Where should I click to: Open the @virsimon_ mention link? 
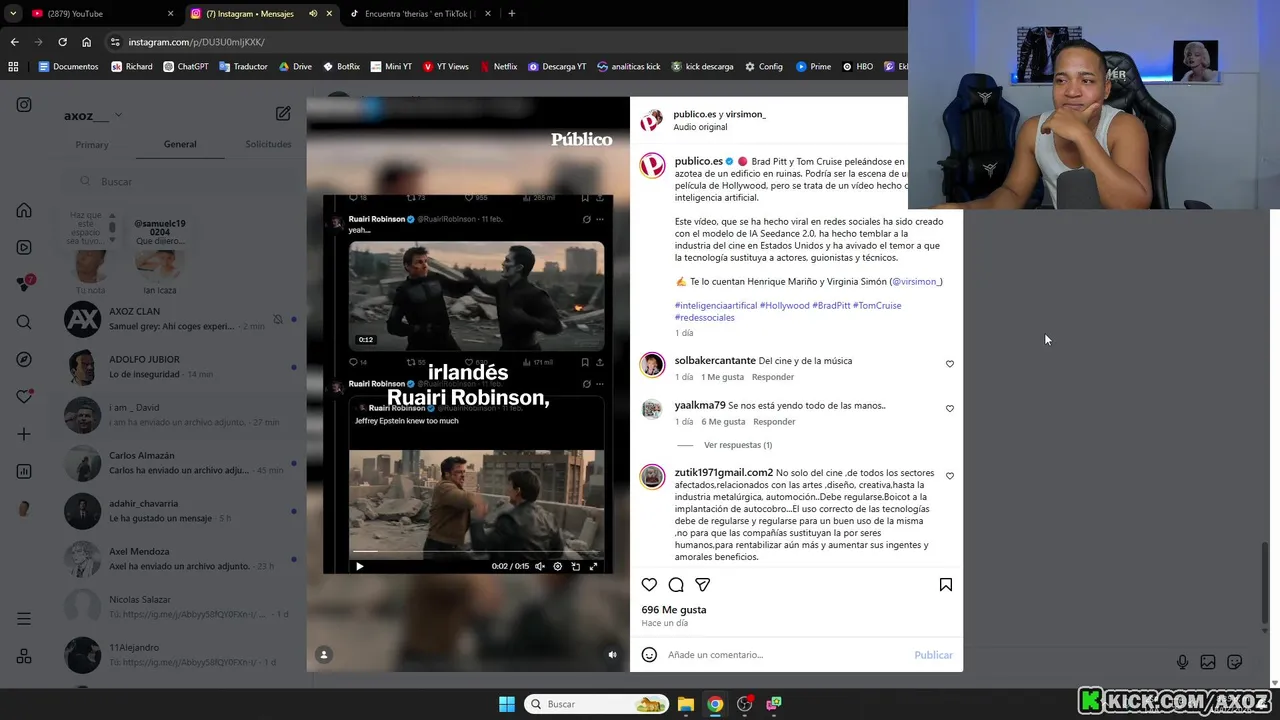(x=916, y=281)
